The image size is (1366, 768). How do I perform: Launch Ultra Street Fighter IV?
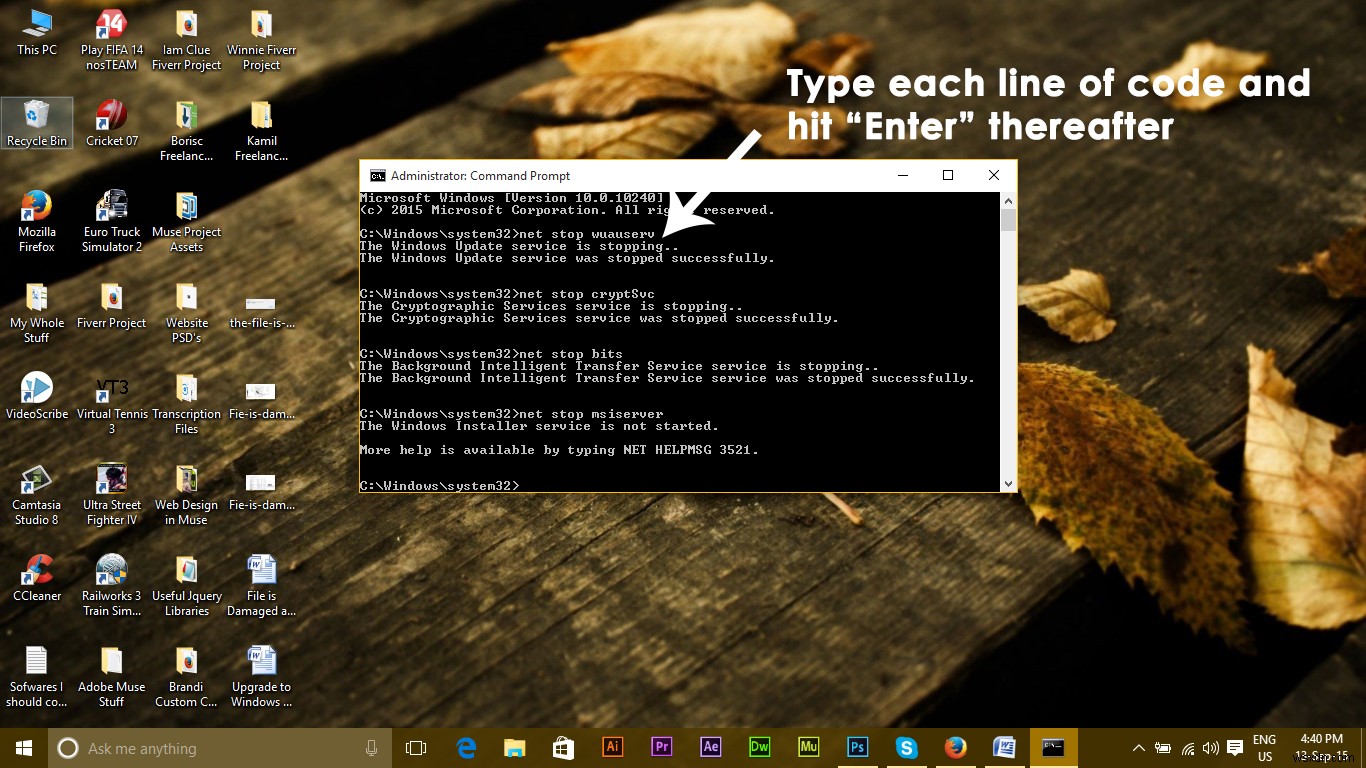click(x=112, y=495)
